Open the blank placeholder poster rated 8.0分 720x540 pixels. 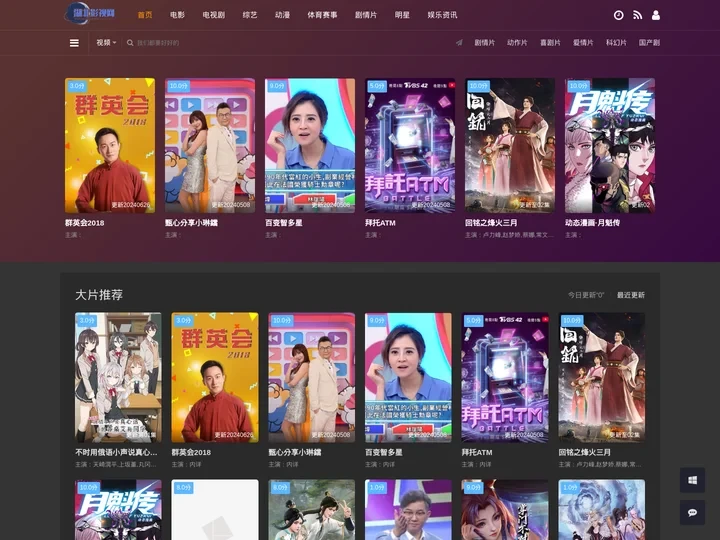point(215,510)
